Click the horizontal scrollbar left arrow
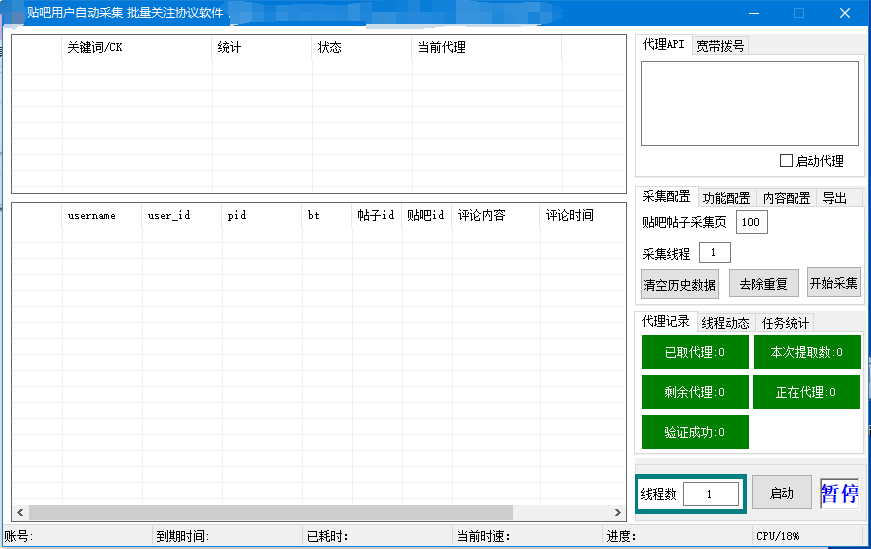 click(20, 512)
